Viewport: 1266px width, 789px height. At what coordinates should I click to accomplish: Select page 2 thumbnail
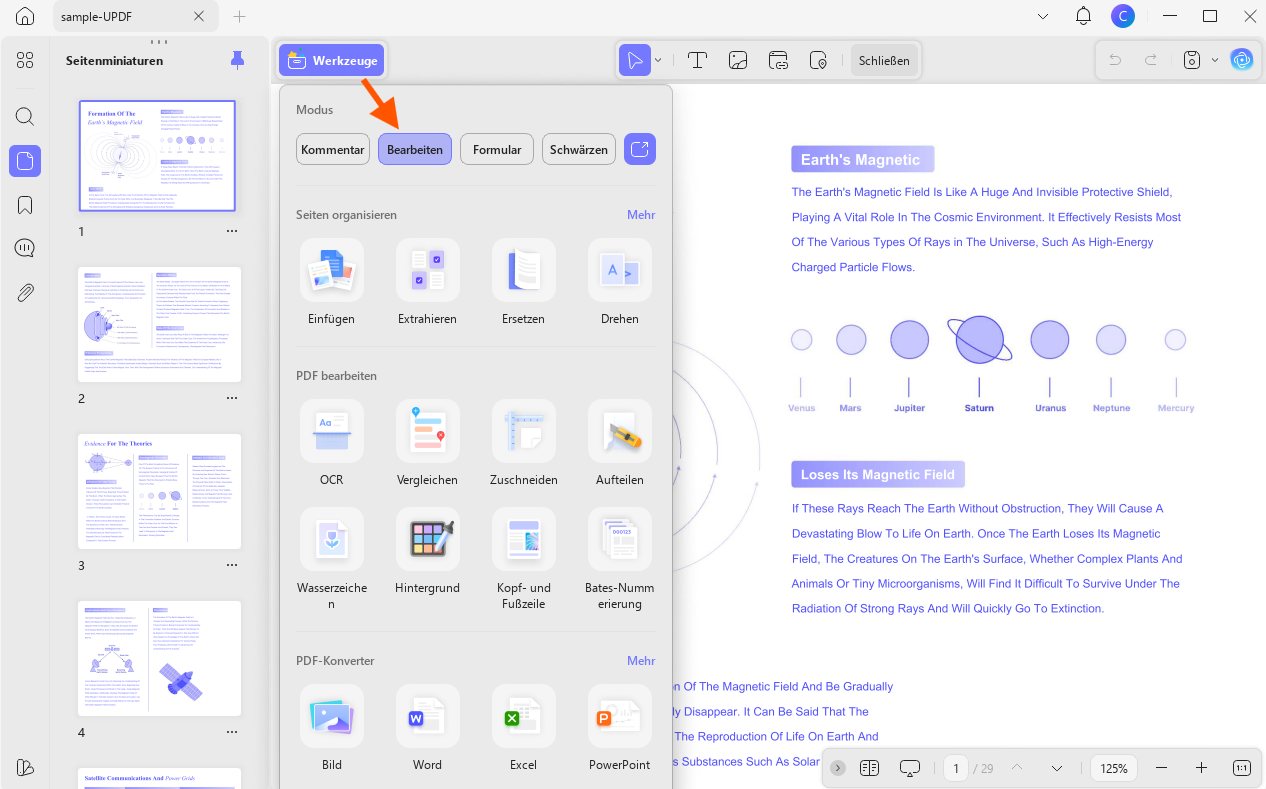pos(160,324)
